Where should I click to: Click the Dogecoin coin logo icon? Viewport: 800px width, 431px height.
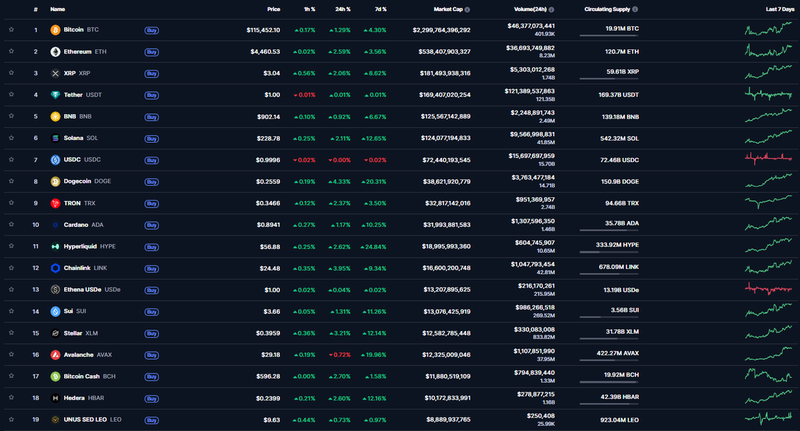pyautogui.click(x=55, y=182)
